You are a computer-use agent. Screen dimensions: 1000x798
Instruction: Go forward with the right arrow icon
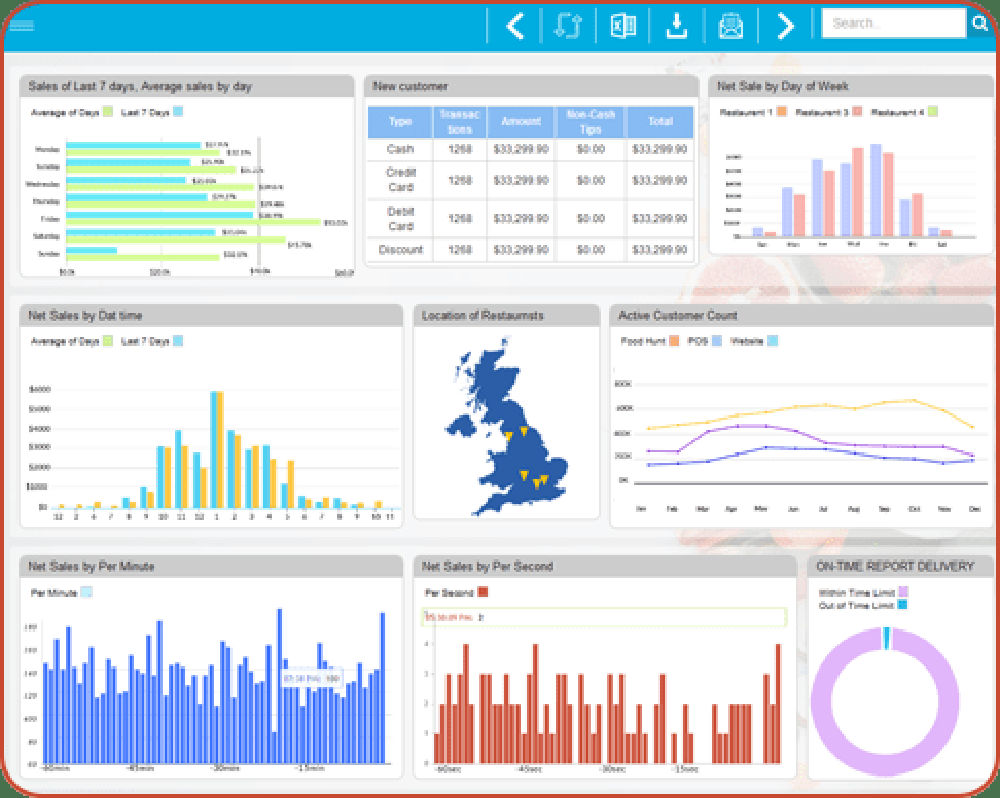(786, 26)
